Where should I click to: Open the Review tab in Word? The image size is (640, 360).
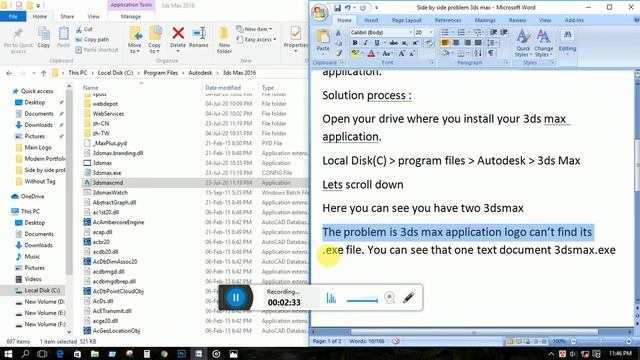517,20
